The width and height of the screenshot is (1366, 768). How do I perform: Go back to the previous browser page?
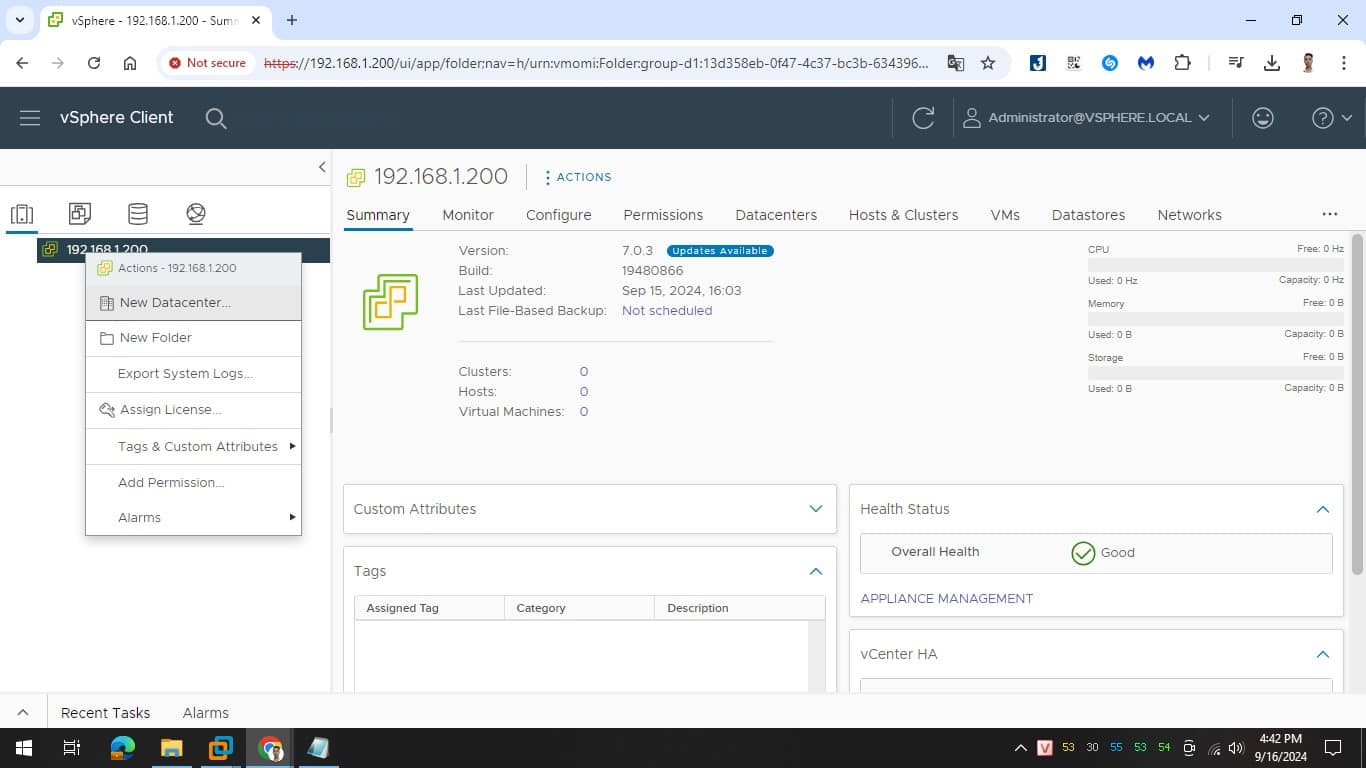click(x=22, y=63)
